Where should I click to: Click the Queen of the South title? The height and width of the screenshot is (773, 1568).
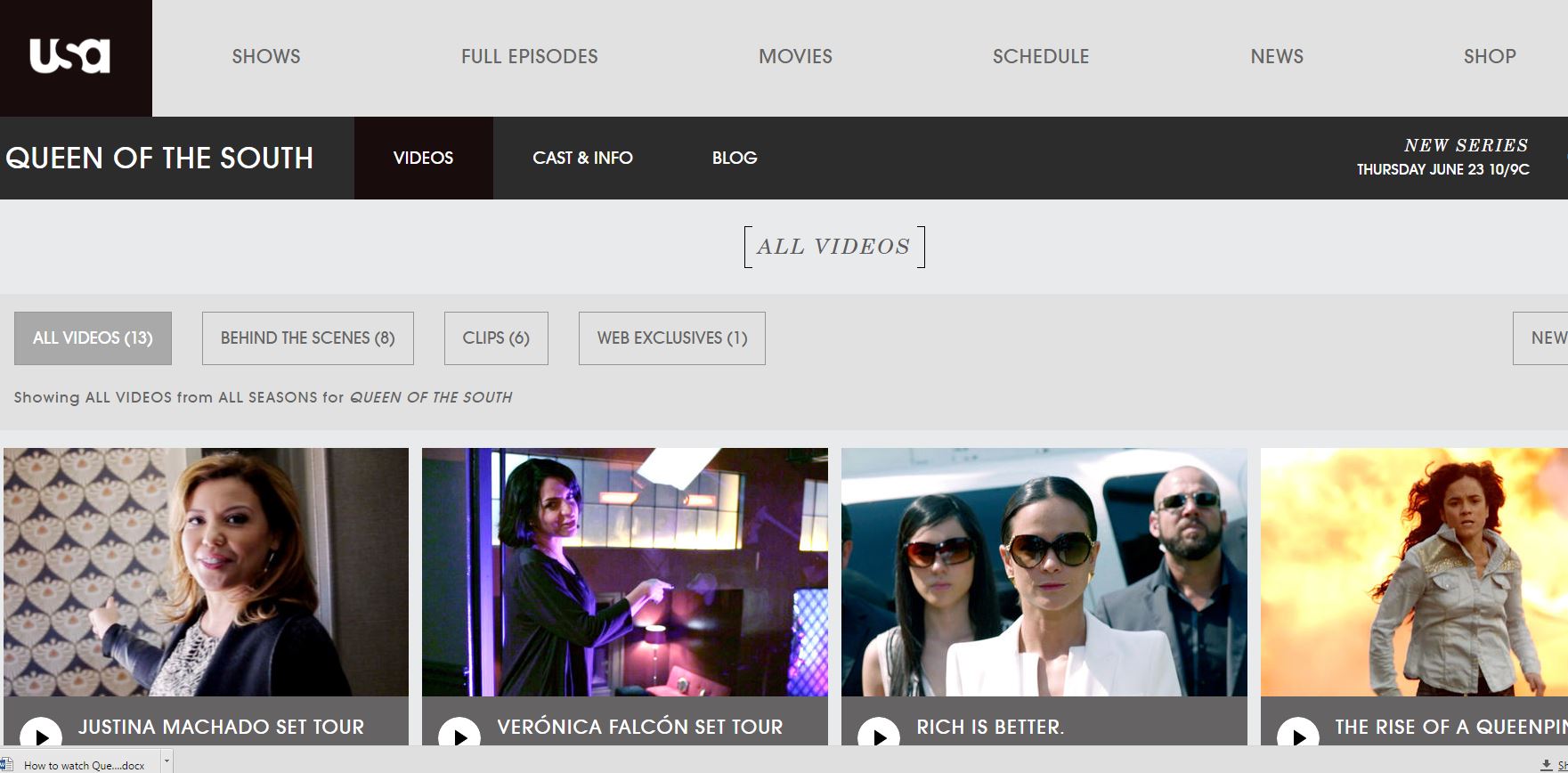click(x=159, y=158)
